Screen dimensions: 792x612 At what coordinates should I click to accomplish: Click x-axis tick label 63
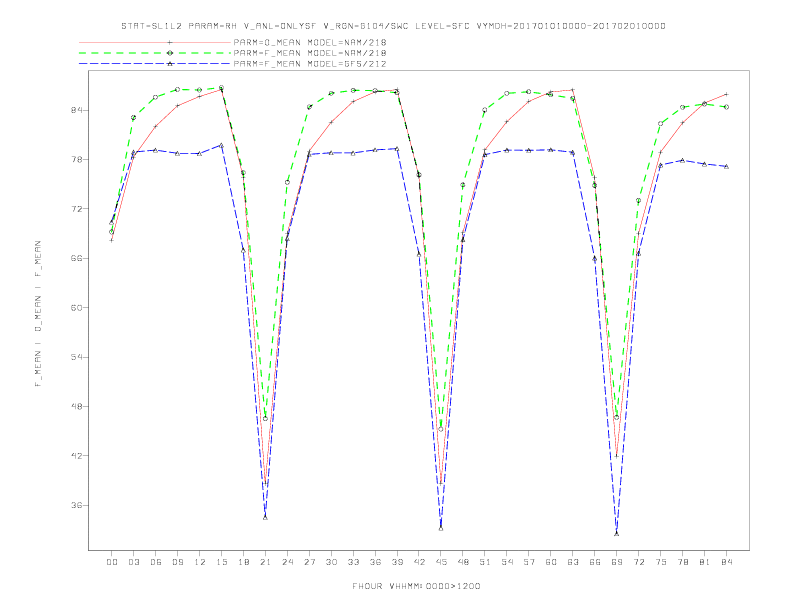(573, 562)
